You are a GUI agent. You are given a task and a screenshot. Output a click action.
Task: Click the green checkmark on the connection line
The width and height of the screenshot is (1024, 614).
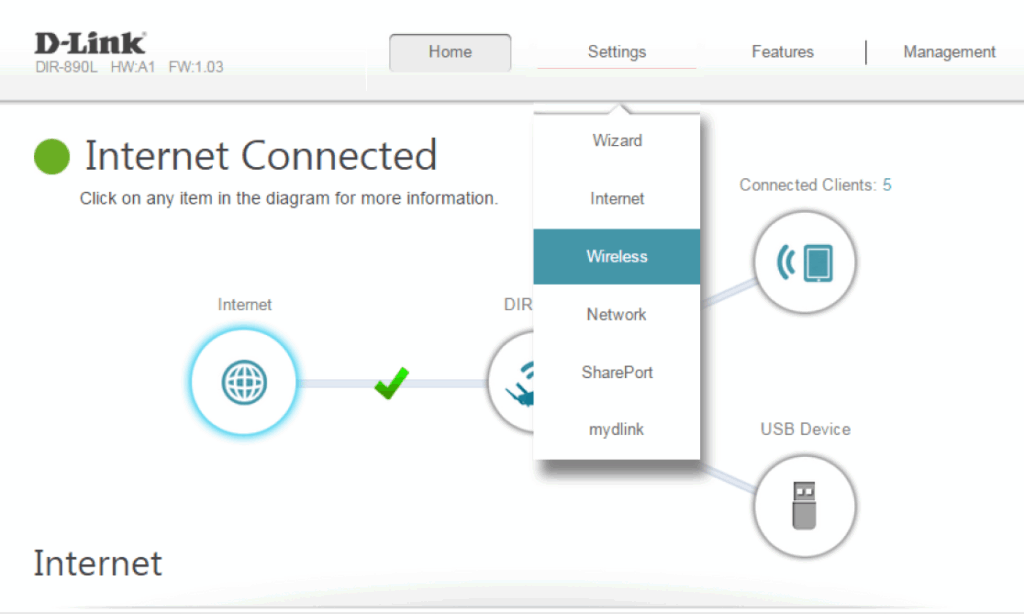391,382
